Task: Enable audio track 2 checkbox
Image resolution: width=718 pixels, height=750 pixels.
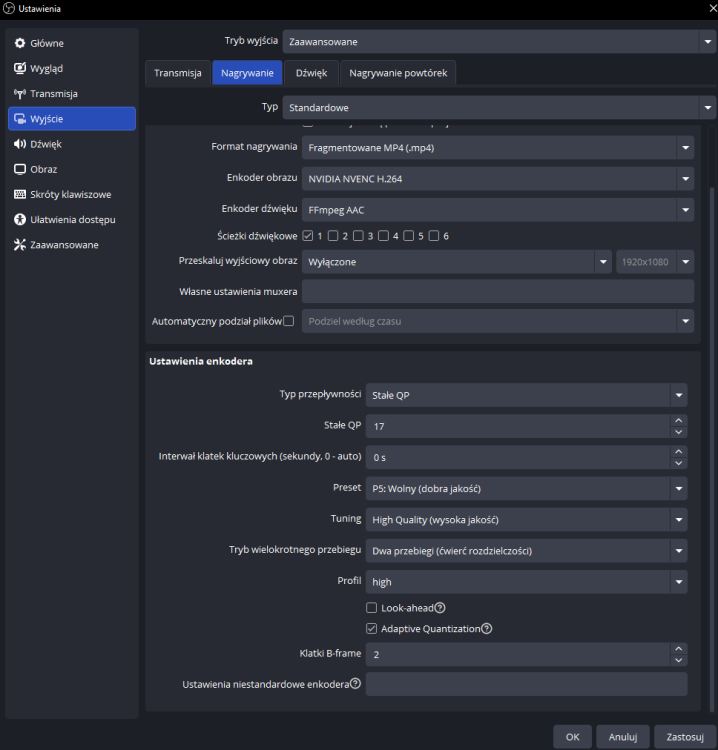Action: pos(333,236)
